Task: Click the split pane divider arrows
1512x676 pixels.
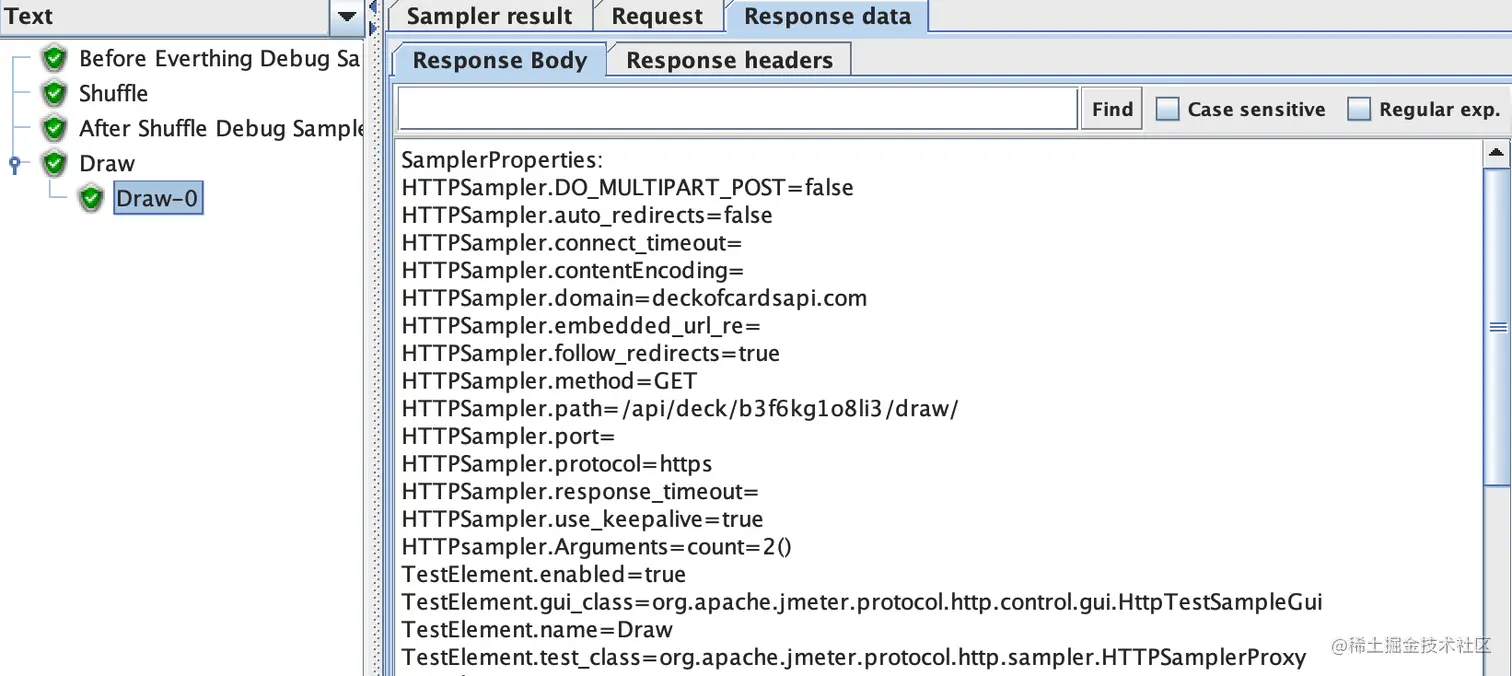Action: point(374,18)
